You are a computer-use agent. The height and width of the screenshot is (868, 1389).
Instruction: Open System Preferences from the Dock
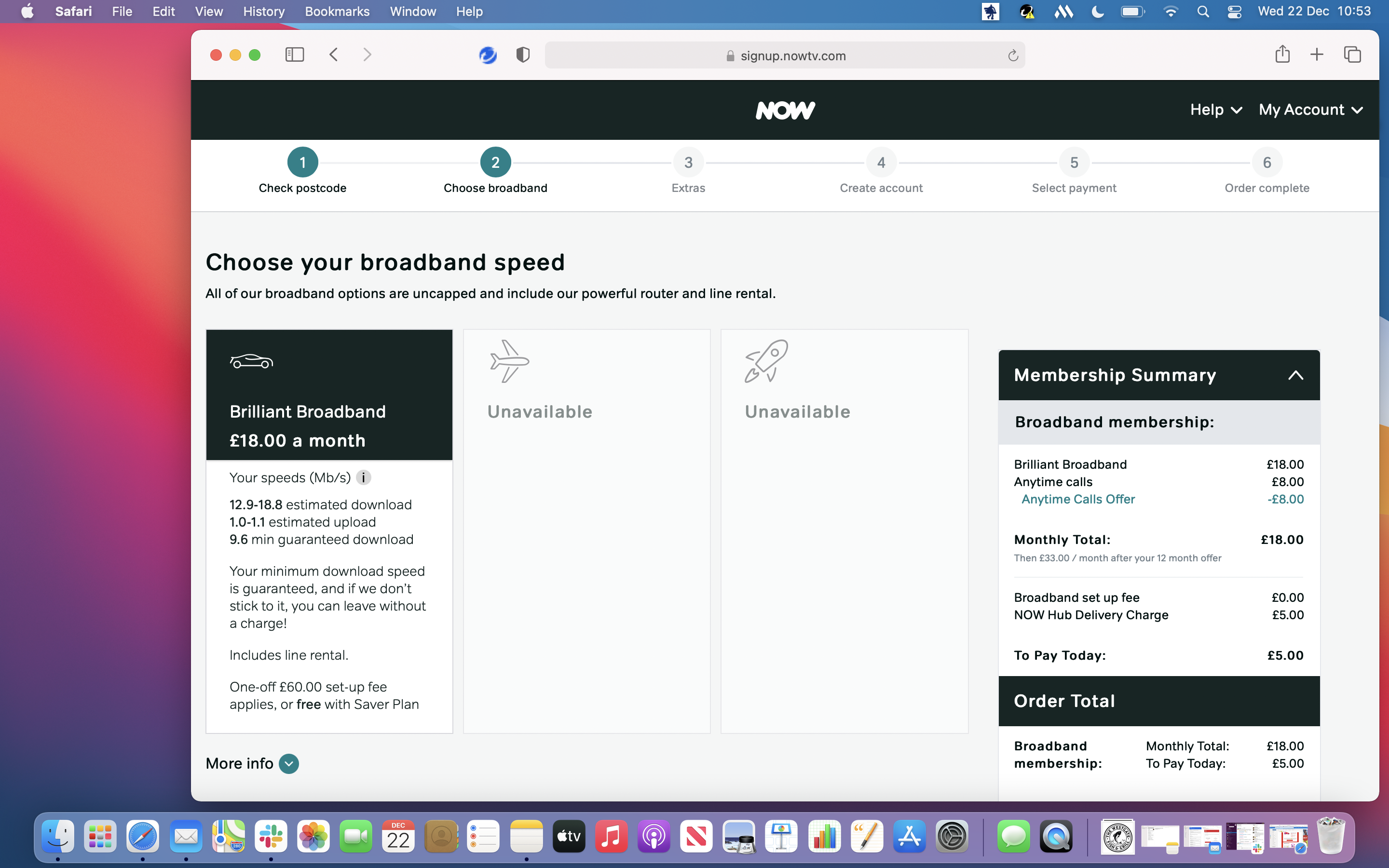952,836
